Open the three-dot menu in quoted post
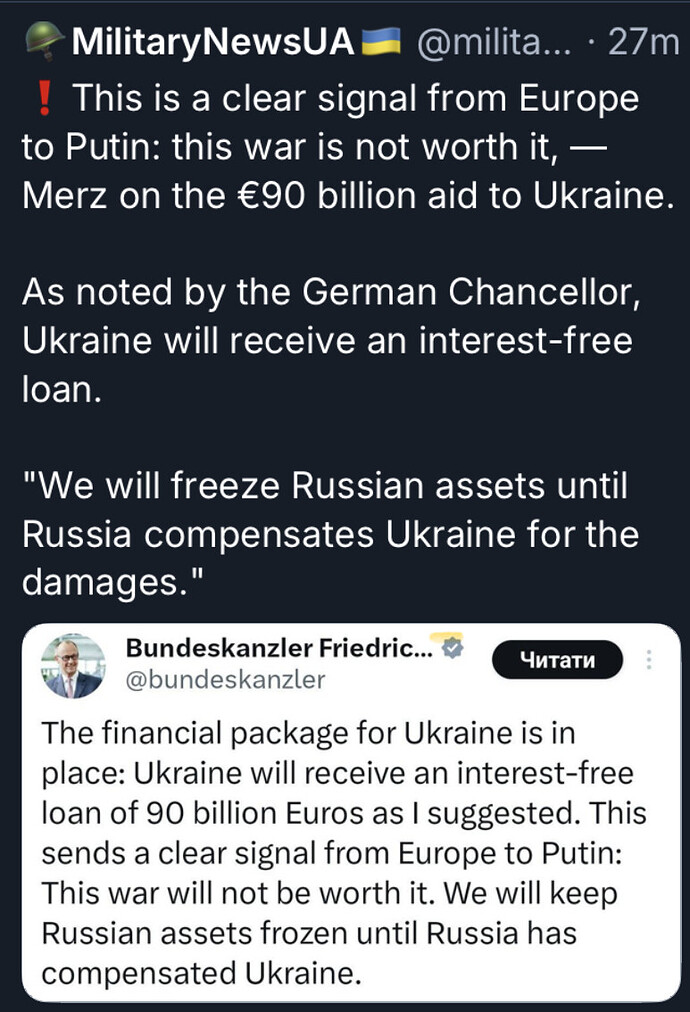The height and width of the screenshot is (1012, 690). (650, 660)
